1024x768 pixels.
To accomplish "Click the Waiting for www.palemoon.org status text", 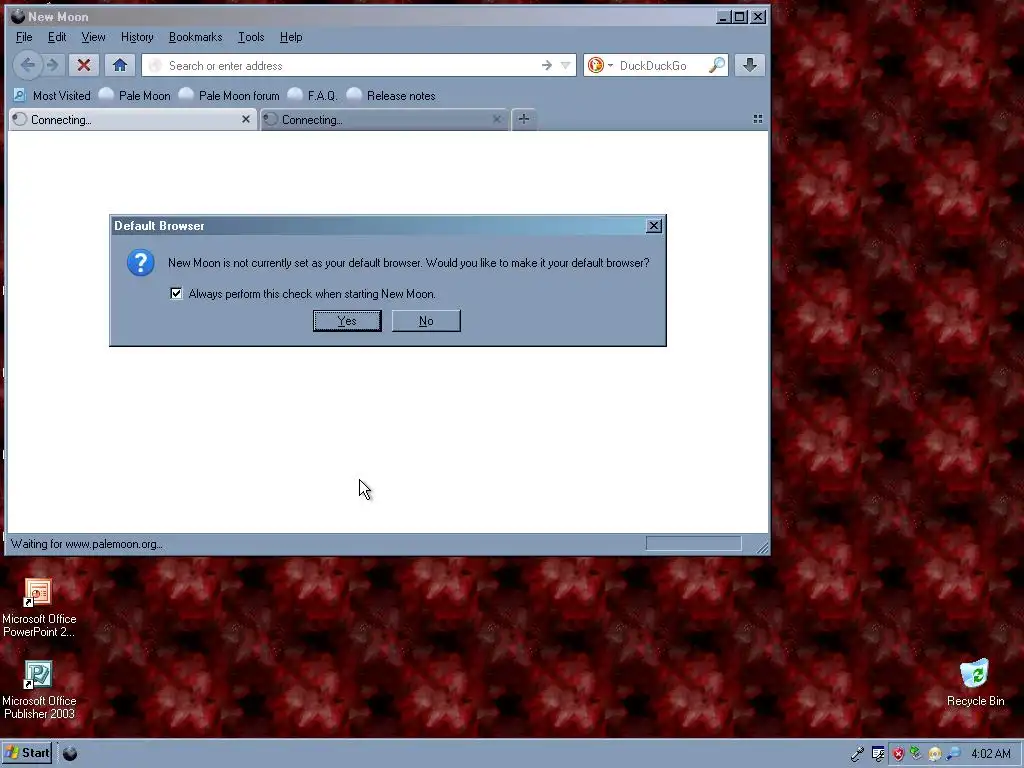I will click(x=87, y=543).
